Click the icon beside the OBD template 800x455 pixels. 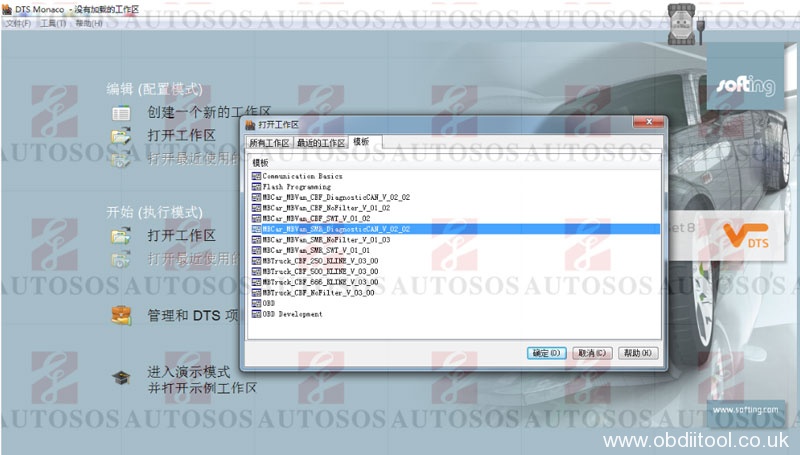click(256, 303)
